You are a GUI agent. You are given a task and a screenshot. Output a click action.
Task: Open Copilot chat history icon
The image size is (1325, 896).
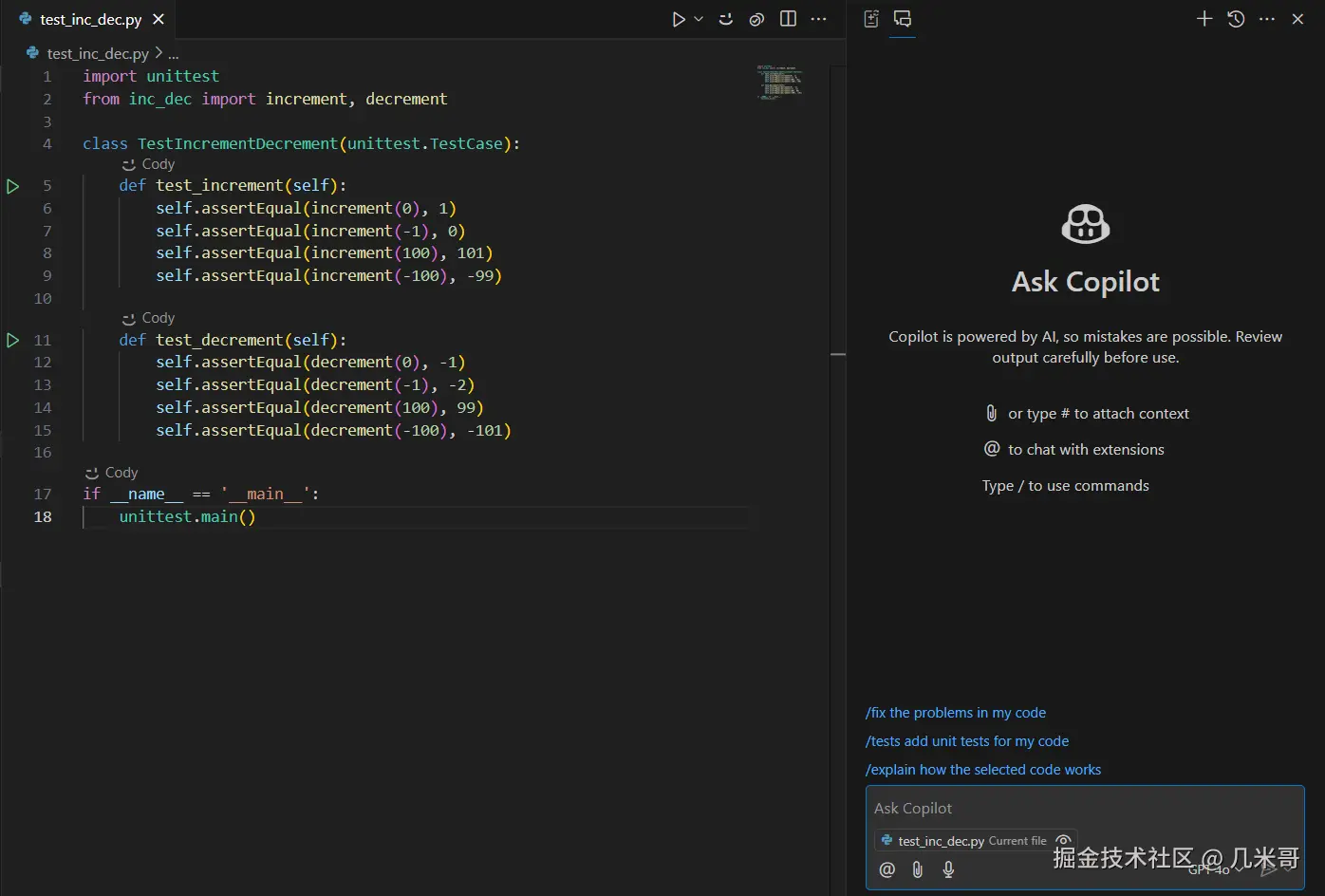(x=1236, y=18)
